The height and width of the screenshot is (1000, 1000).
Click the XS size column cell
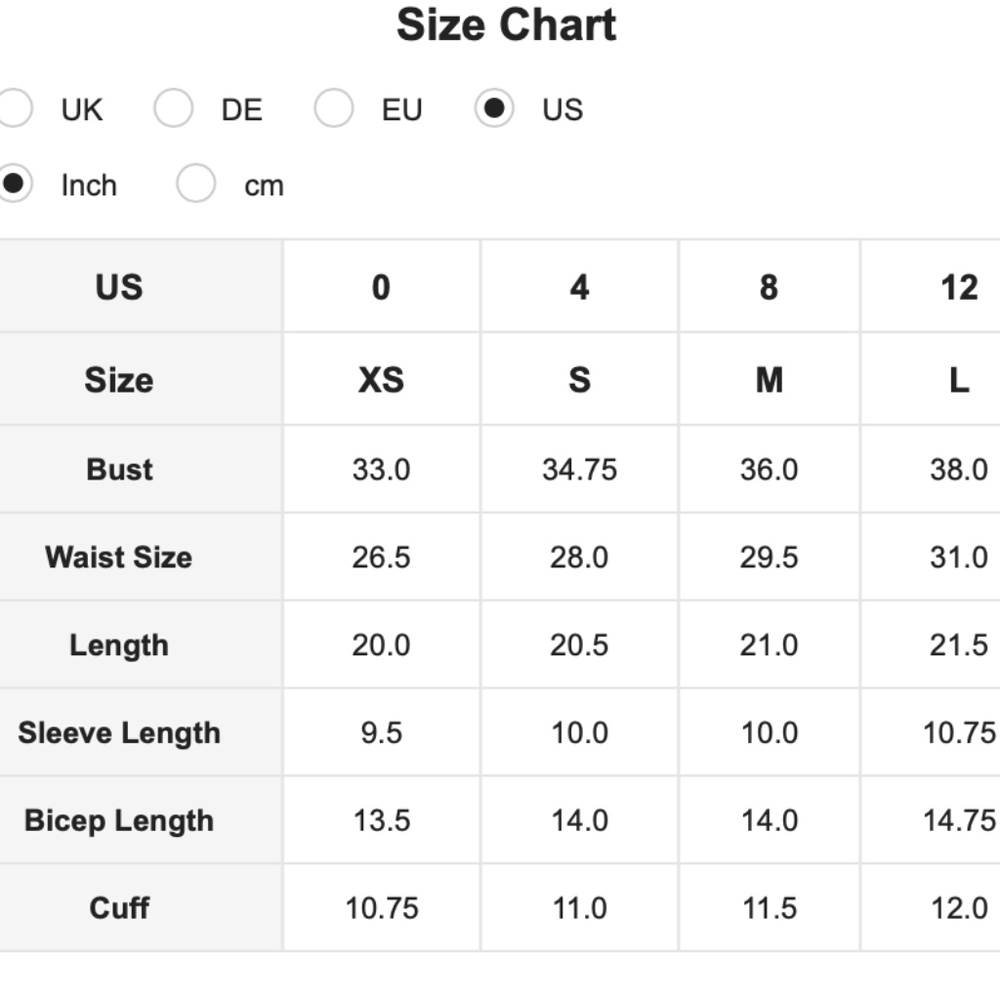point(381,380)
